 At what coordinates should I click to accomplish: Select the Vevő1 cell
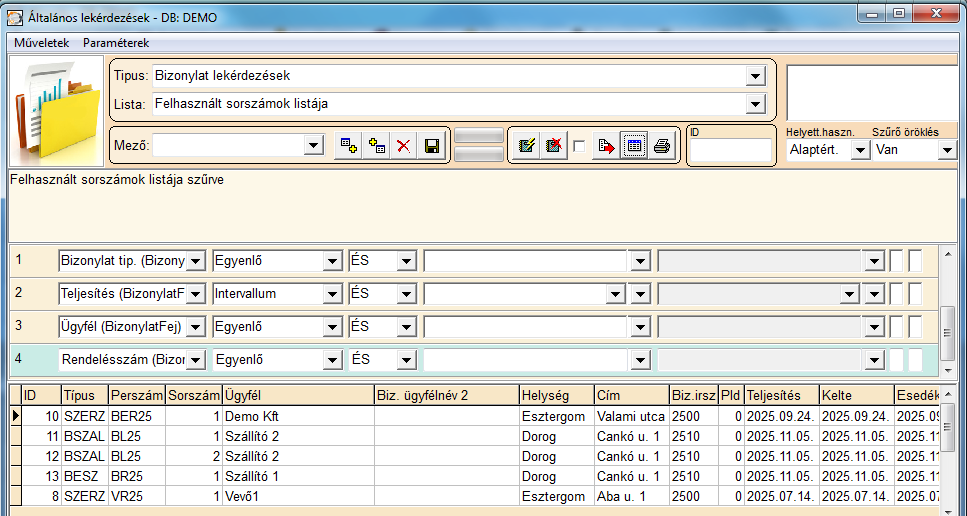(x=298, y=497)
